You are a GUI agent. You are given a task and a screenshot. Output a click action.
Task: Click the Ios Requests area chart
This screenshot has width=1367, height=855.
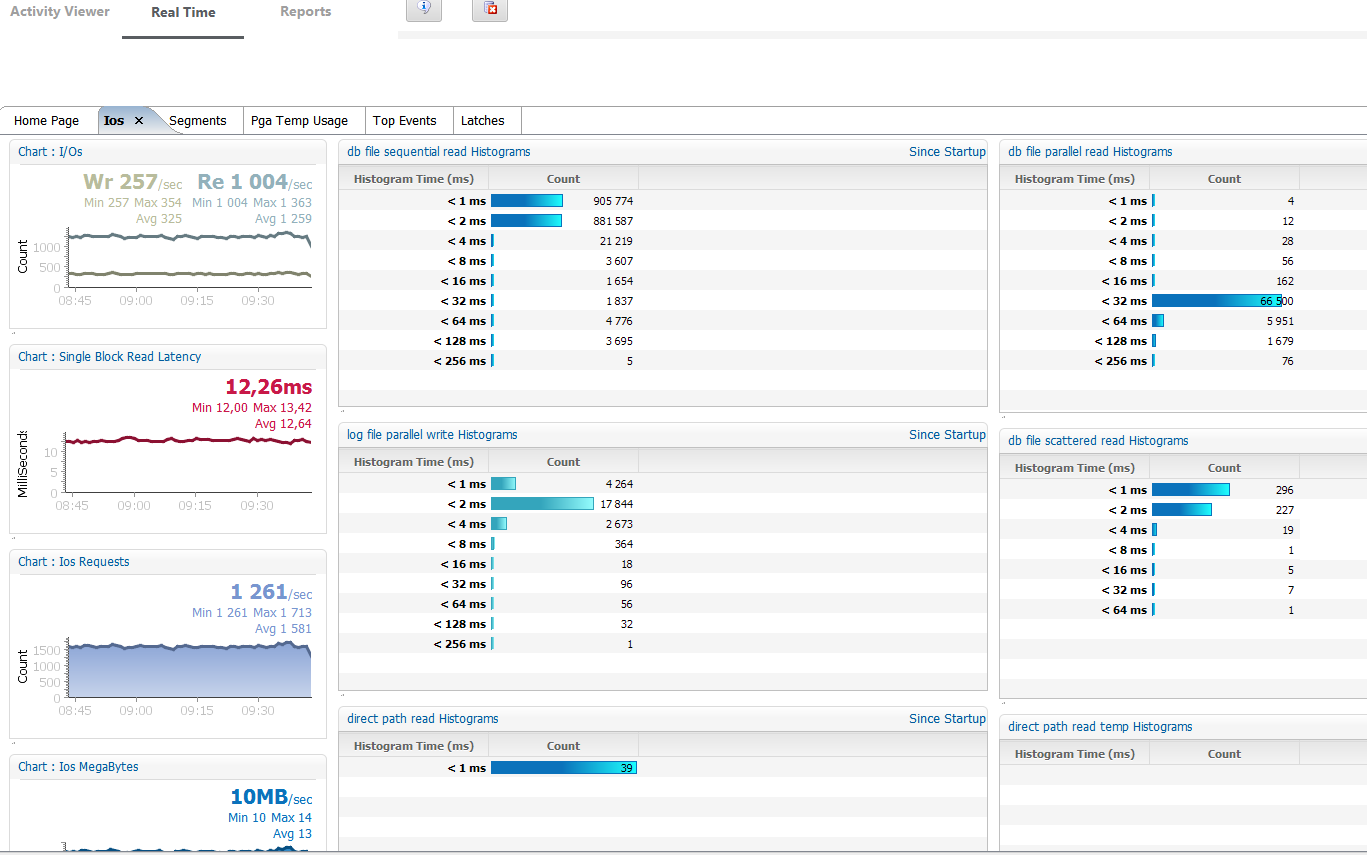(x=188, y=670)
